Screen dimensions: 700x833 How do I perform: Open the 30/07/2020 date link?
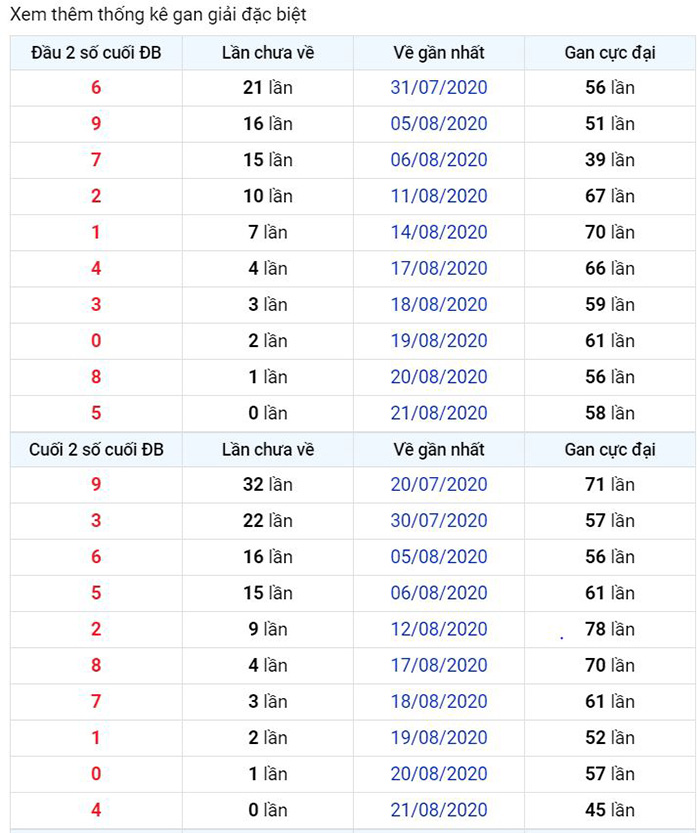439,521
